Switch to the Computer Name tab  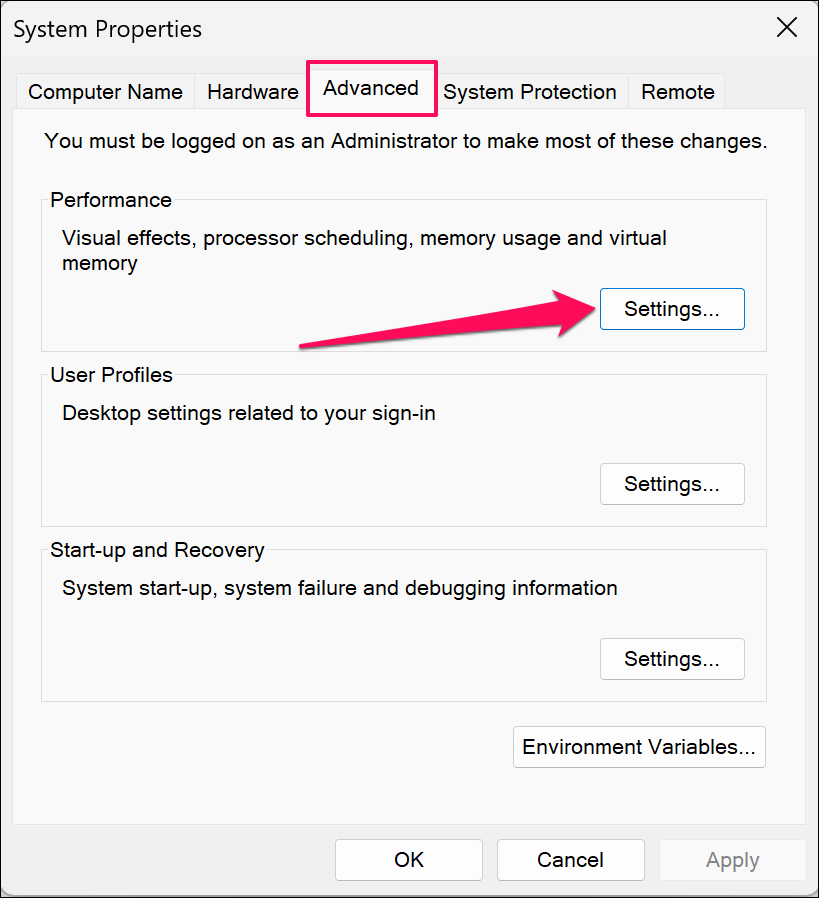(104, 91)
